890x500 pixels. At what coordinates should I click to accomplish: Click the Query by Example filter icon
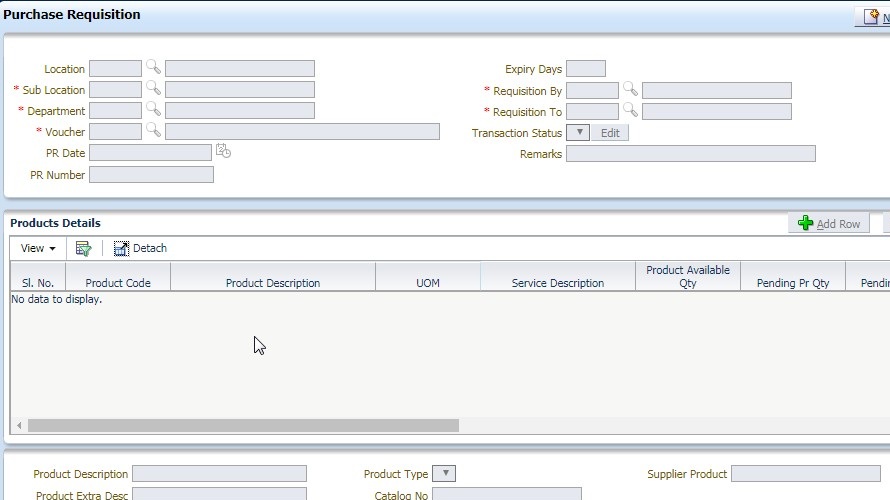83,249
